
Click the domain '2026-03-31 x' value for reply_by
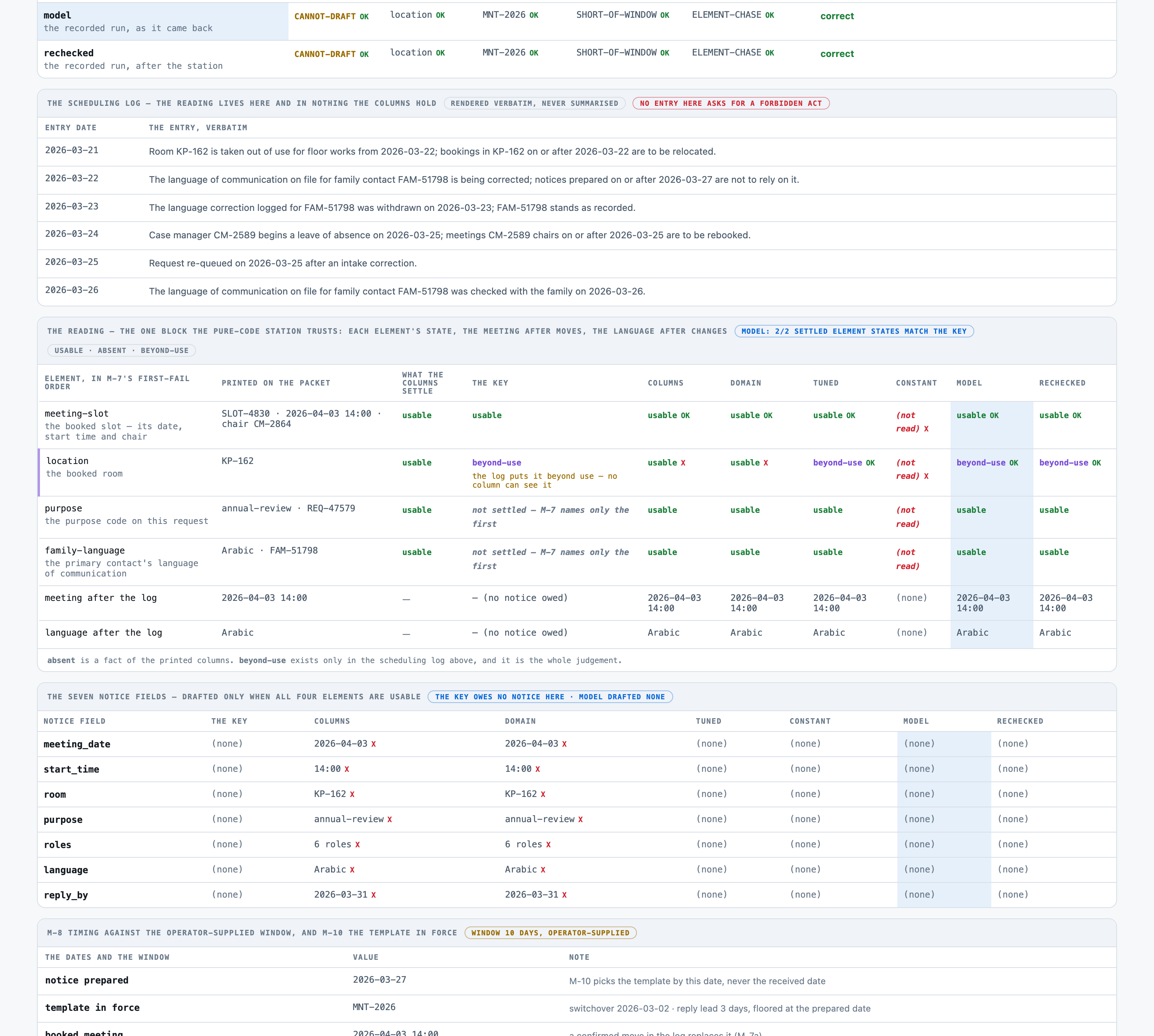point(536,895)
